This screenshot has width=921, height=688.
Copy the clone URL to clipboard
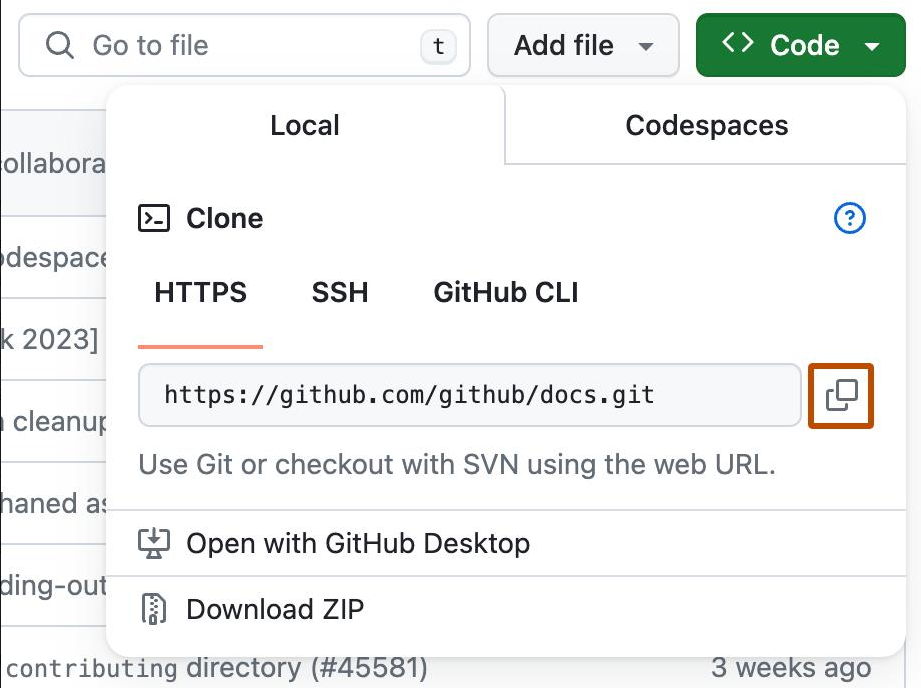click(841, 395)
